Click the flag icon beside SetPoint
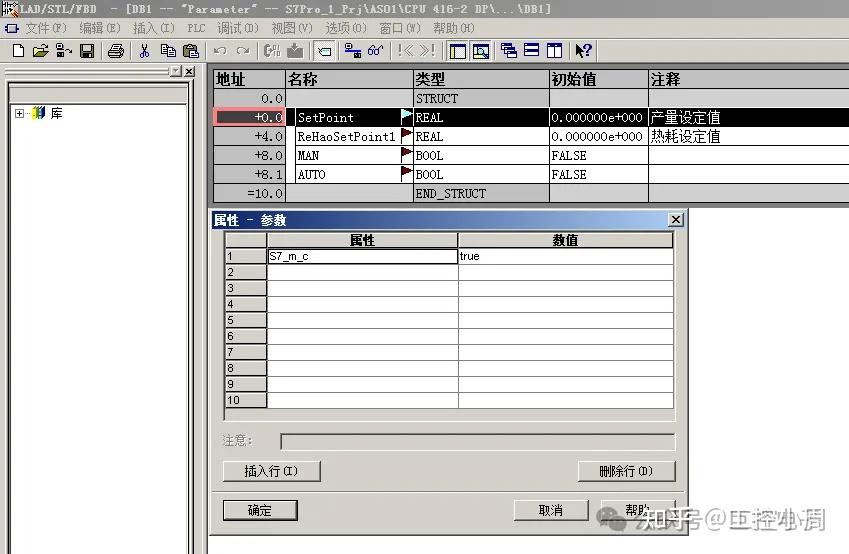This screenshot has width=849, height=554. [406, 116]
